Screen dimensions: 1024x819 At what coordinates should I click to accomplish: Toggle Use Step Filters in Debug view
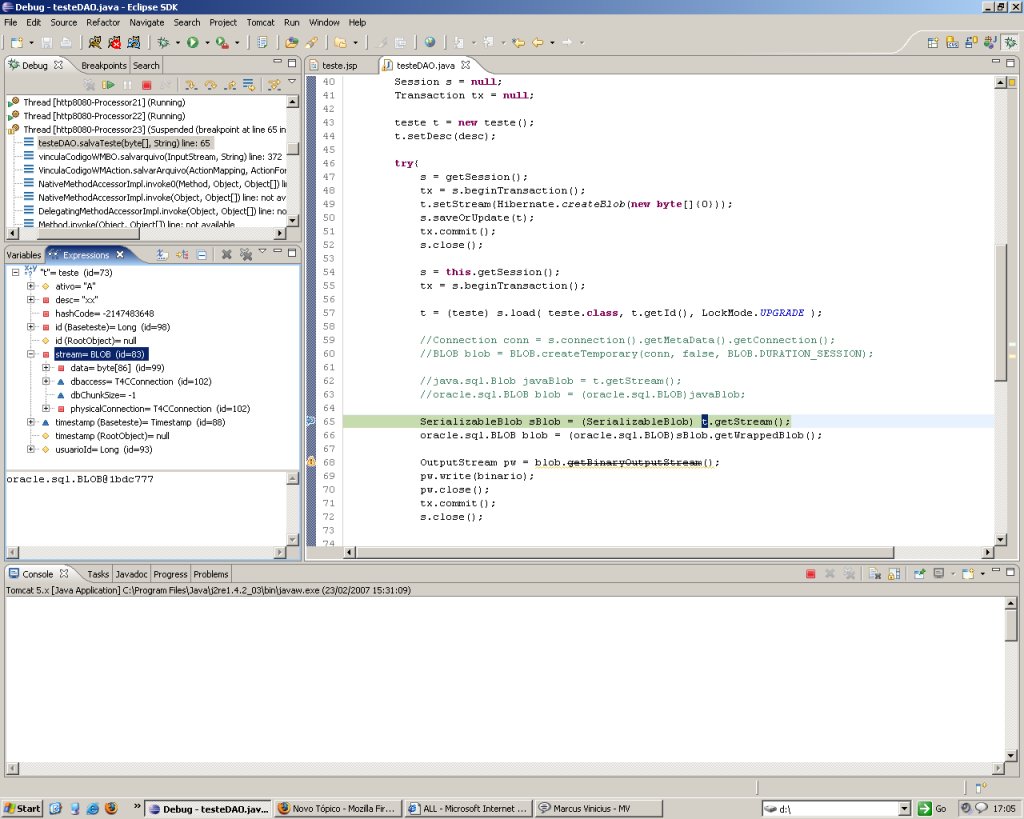(x=274, y=85)
